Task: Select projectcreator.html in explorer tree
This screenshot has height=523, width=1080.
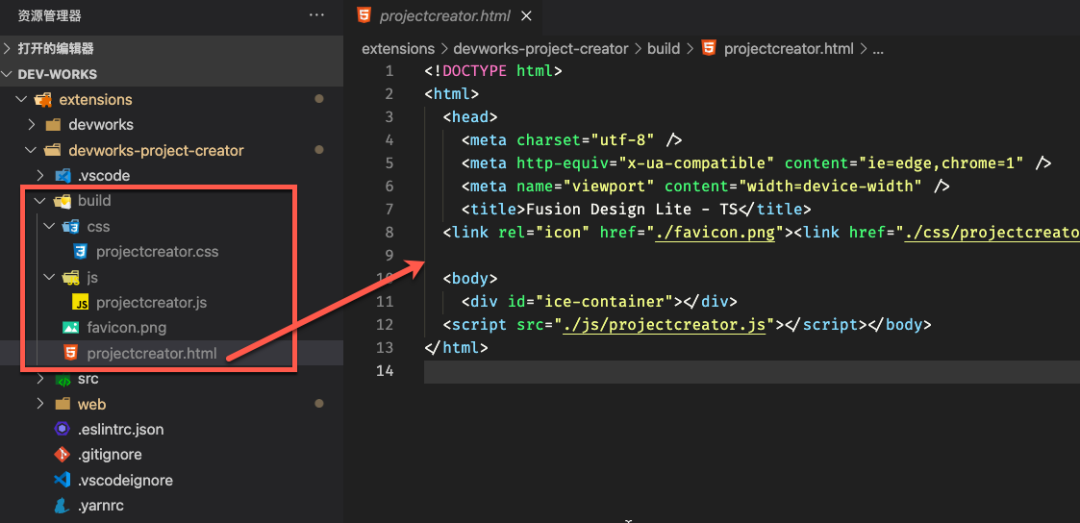Action: [x=152, y=353]
